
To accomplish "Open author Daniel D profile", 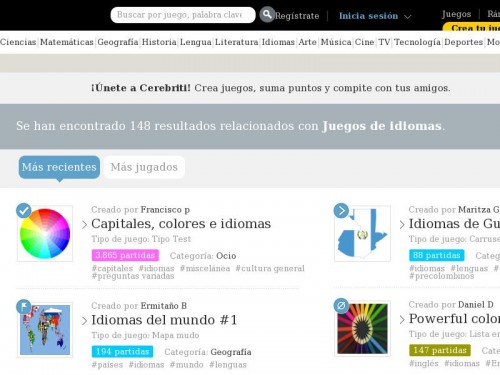I will click(x=476, y=305).
